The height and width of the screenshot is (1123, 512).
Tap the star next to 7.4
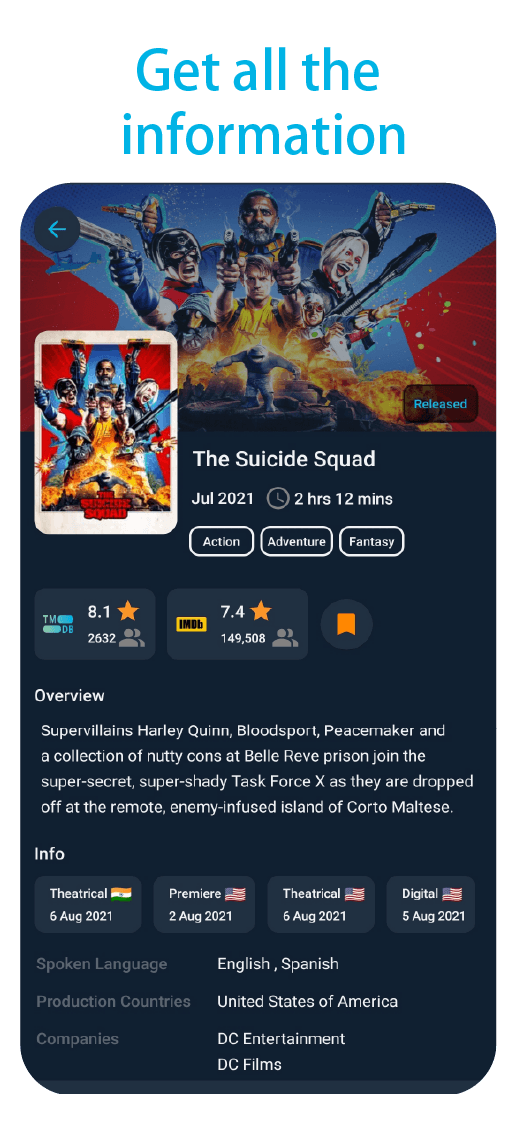tap(261, 612)
